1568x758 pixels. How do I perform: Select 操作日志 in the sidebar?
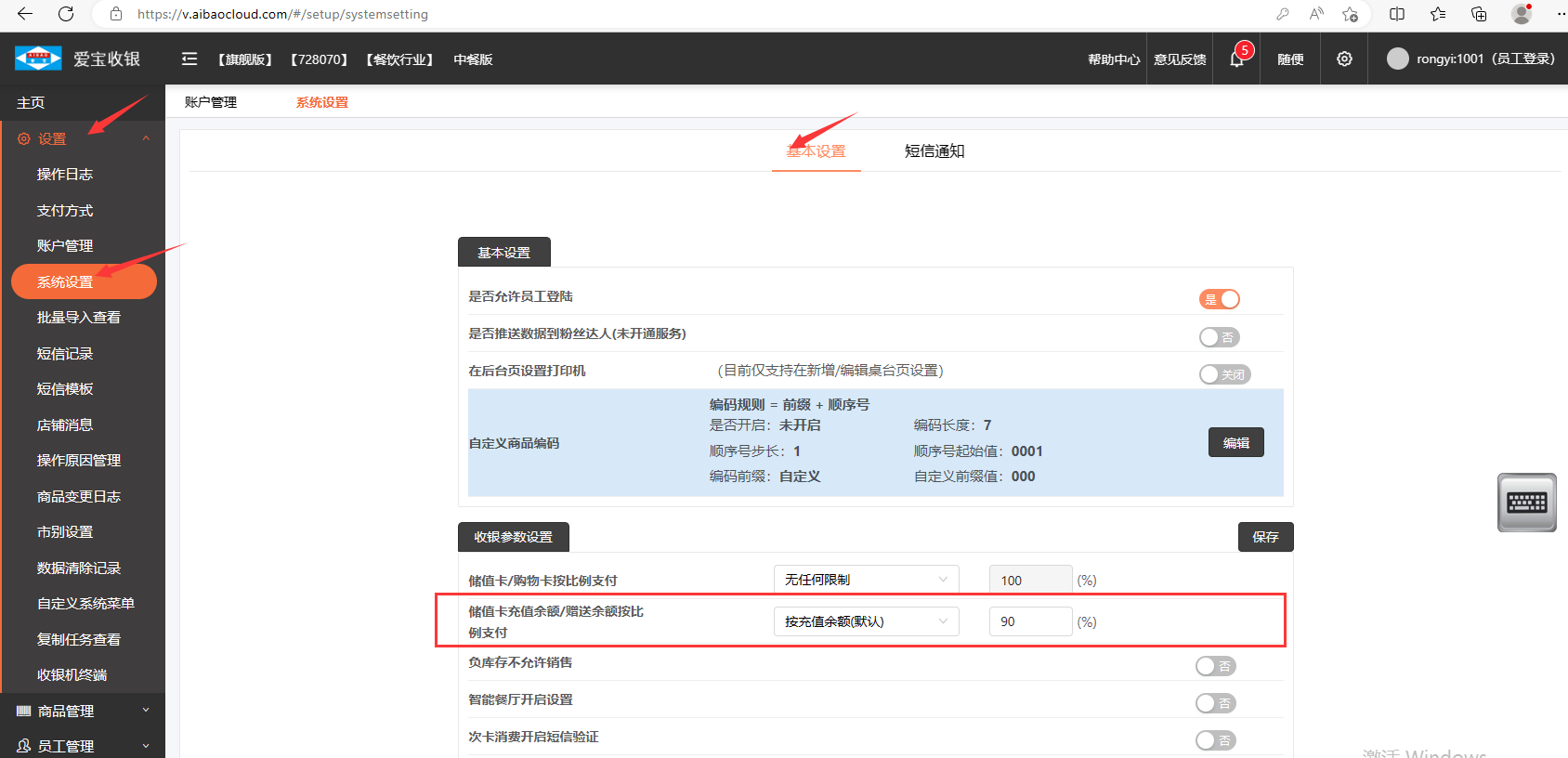pos(65,175)
